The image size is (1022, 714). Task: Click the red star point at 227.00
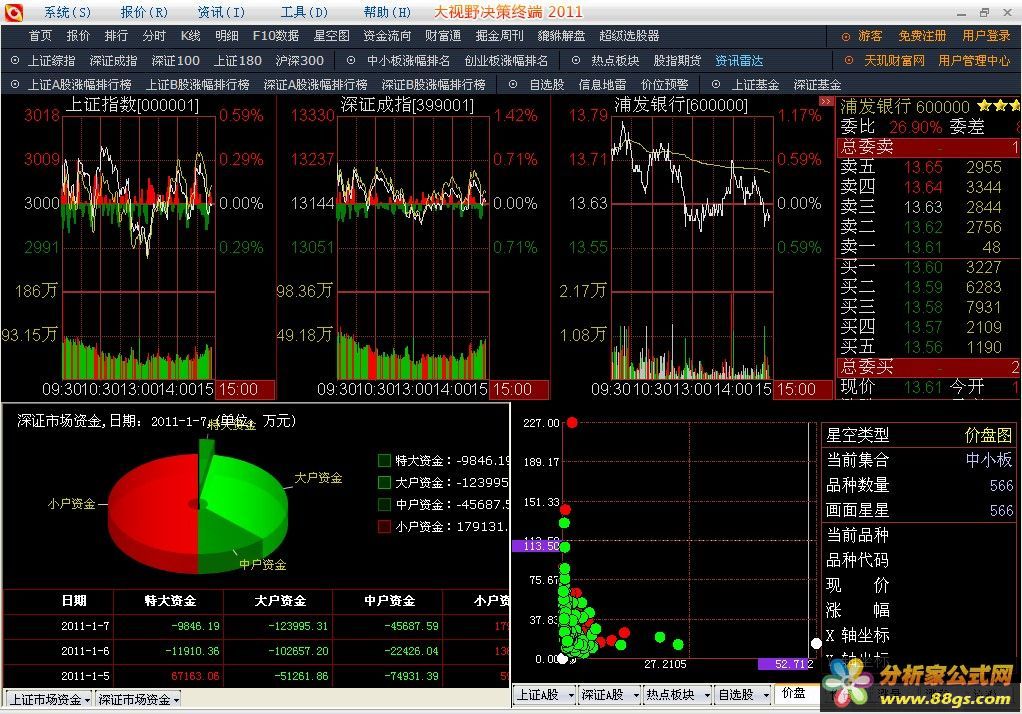572,423
